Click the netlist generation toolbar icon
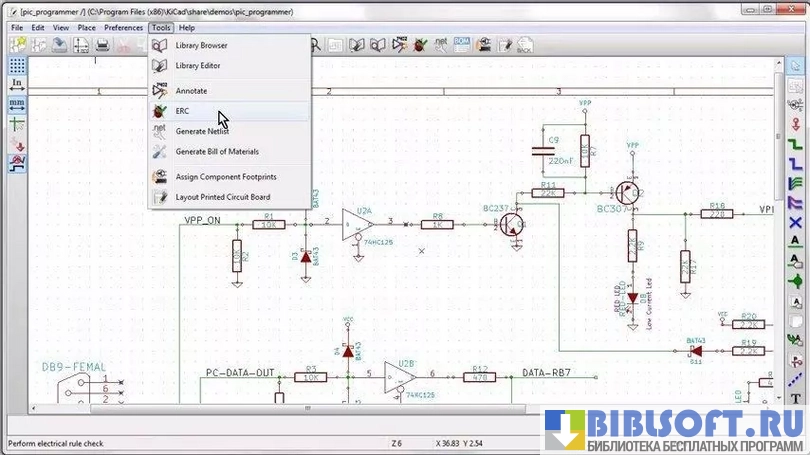 tap(440, 45)
